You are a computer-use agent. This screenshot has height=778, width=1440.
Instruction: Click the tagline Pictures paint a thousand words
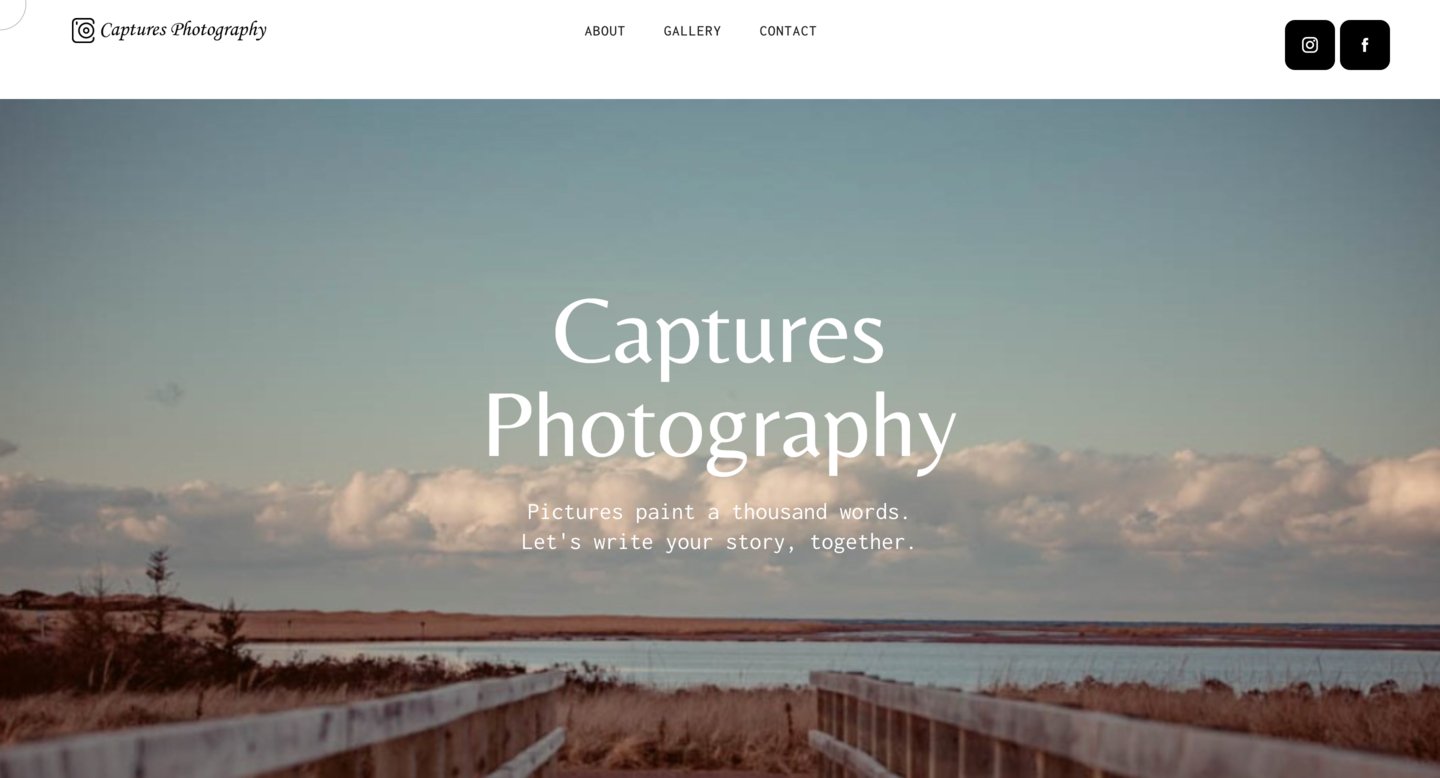coord(719,512)
